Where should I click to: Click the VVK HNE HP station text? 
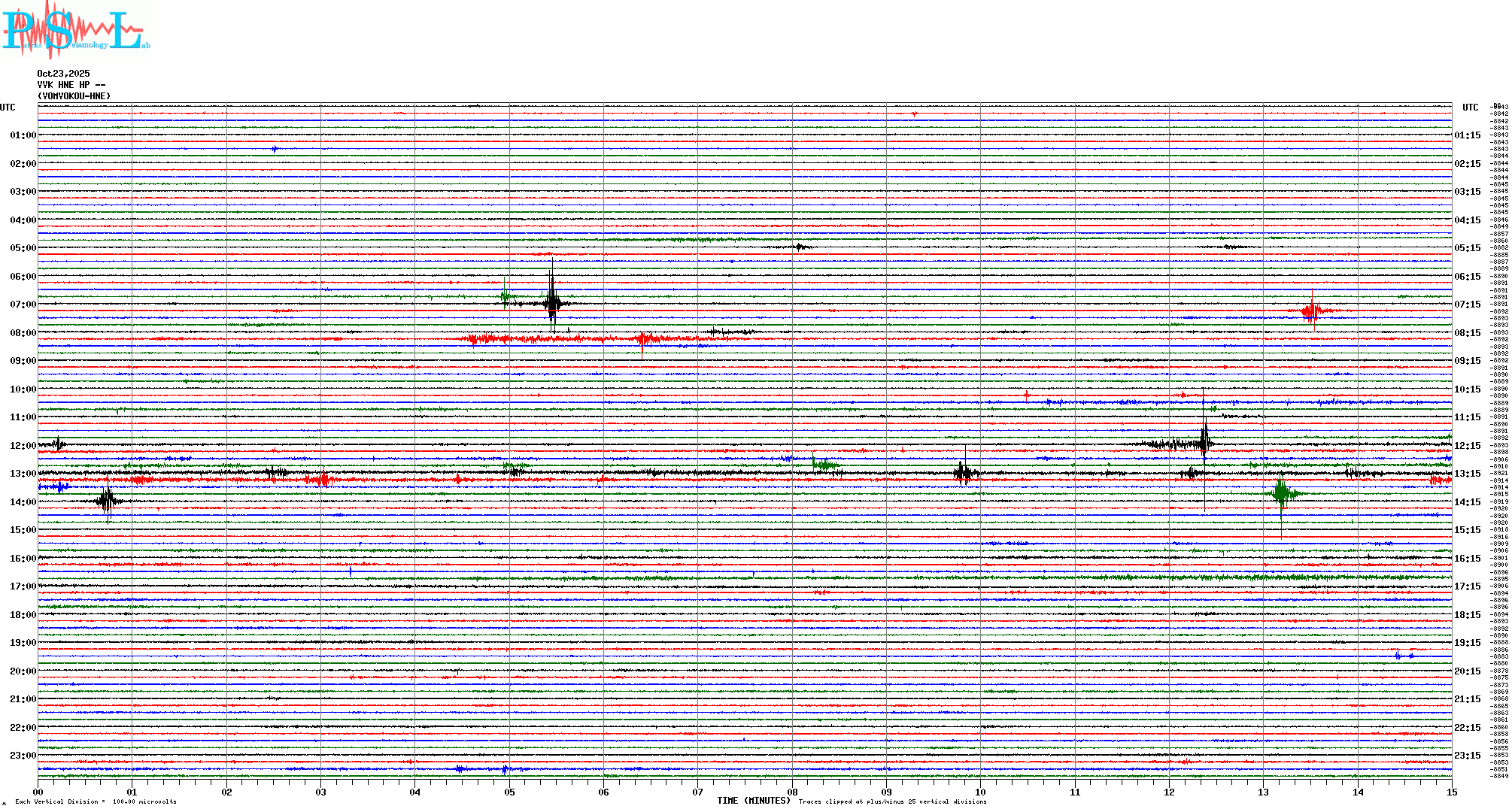(71, 85)
